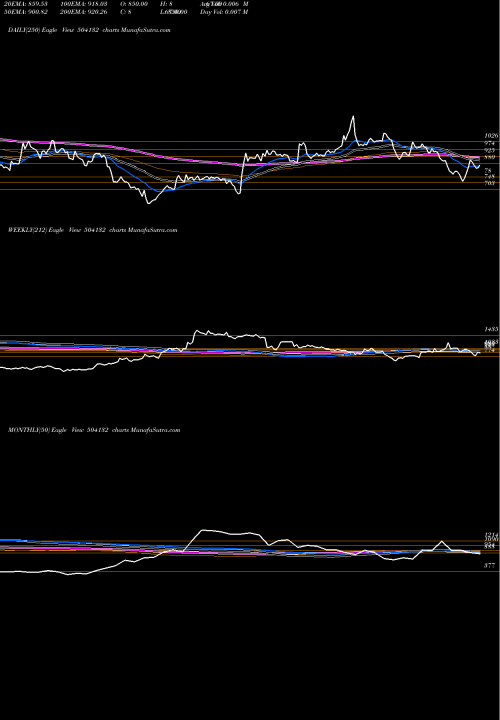Click the Day Vol: 0.007 M text
The image size is (500, 720).
tap(224, 12)
